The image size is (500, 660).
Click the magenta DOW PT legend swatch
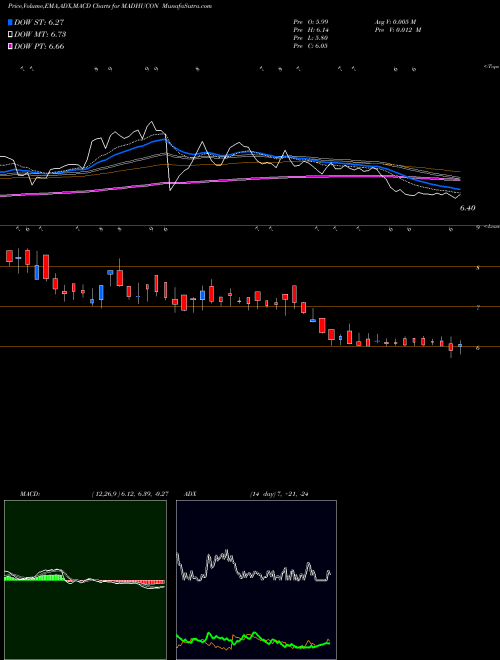click(11, 46)
